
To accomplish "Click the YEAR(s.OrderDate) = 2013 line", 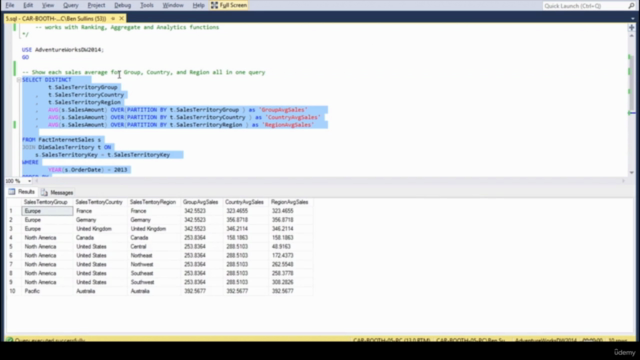I will coord(88,169).
